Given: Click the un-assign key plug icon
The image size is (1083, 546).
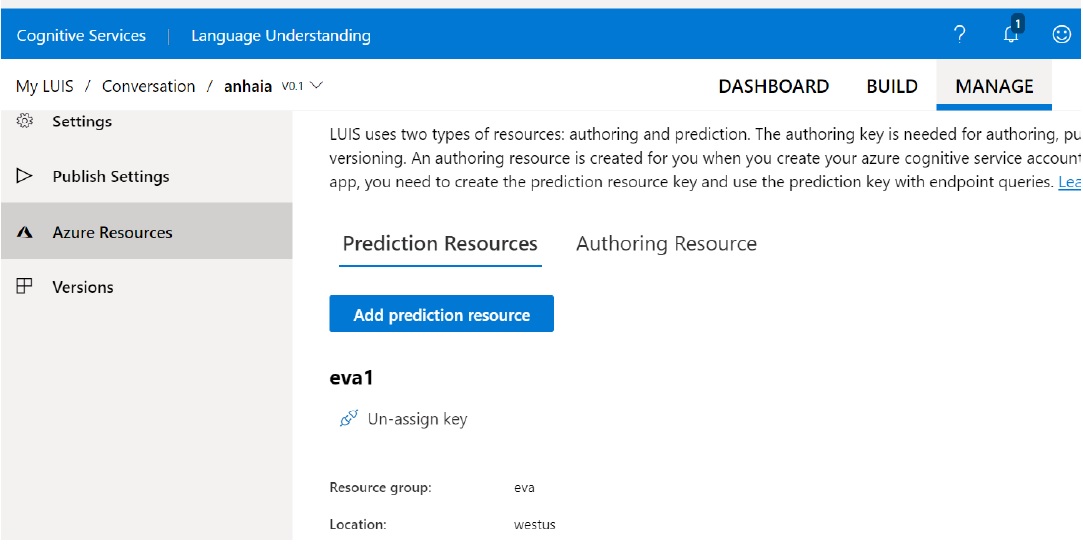Looking at the screenshot, I should (348, 419).
